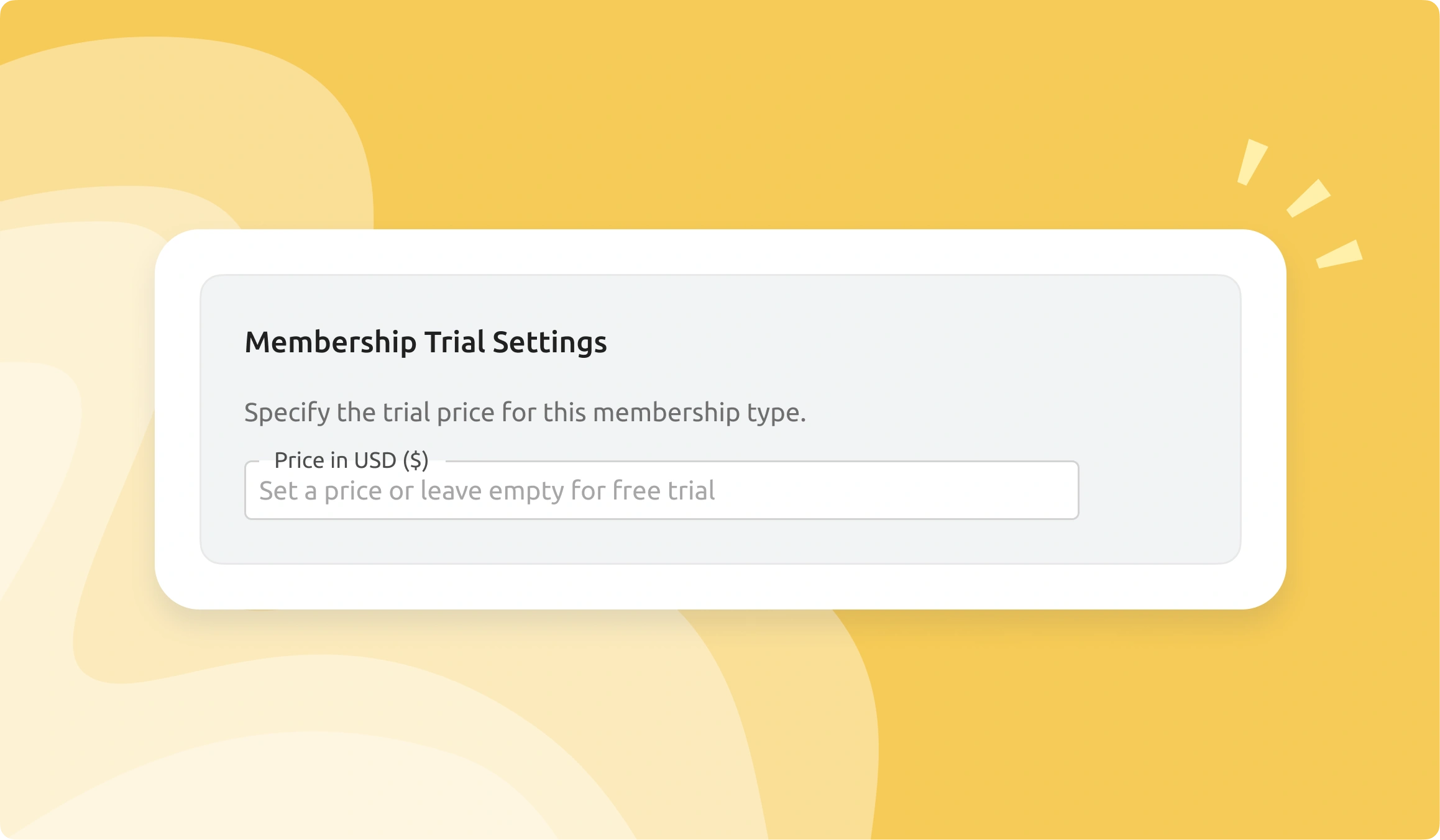Click the middle sparkle ray decoration
This screenshot has height=840, width=1440.
click(x=1308, y=199)
